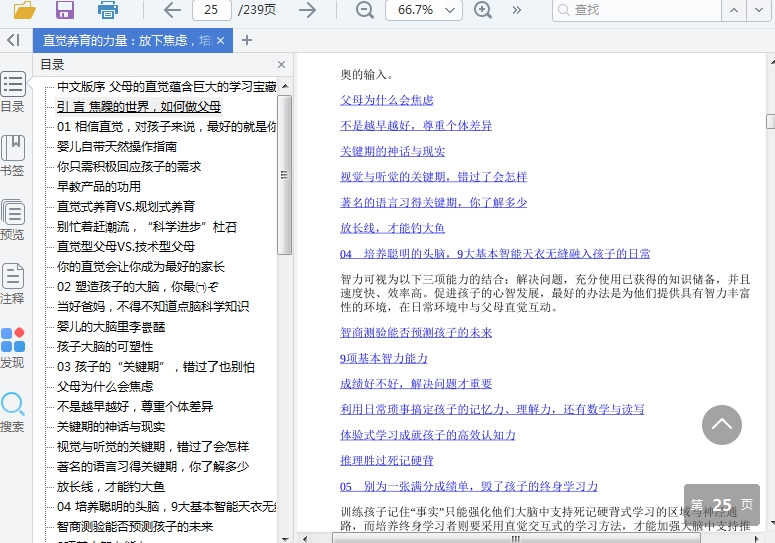The height and width of the screenshot is (543, 775).
Task: Open the 目录 sidebar panel
Action: 12,92
